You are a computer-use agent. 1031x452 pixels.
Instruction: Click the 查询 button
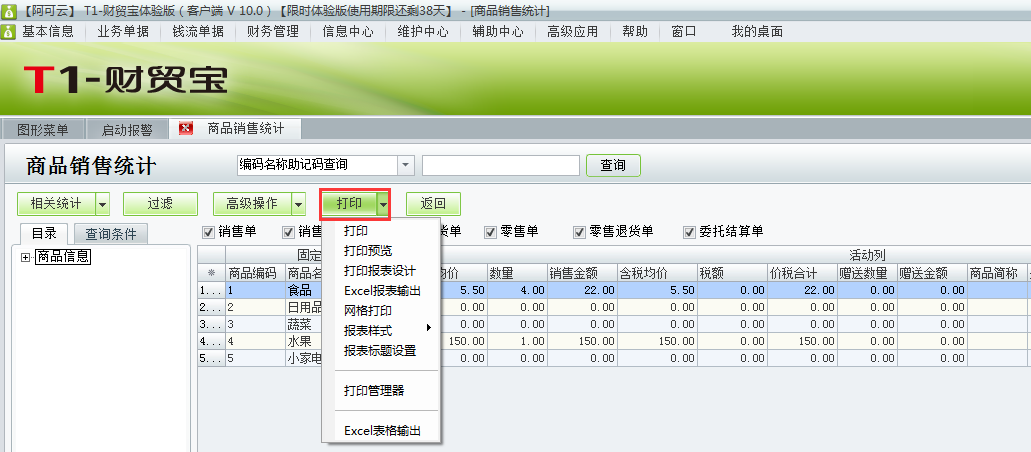click(x=613, y=165)
